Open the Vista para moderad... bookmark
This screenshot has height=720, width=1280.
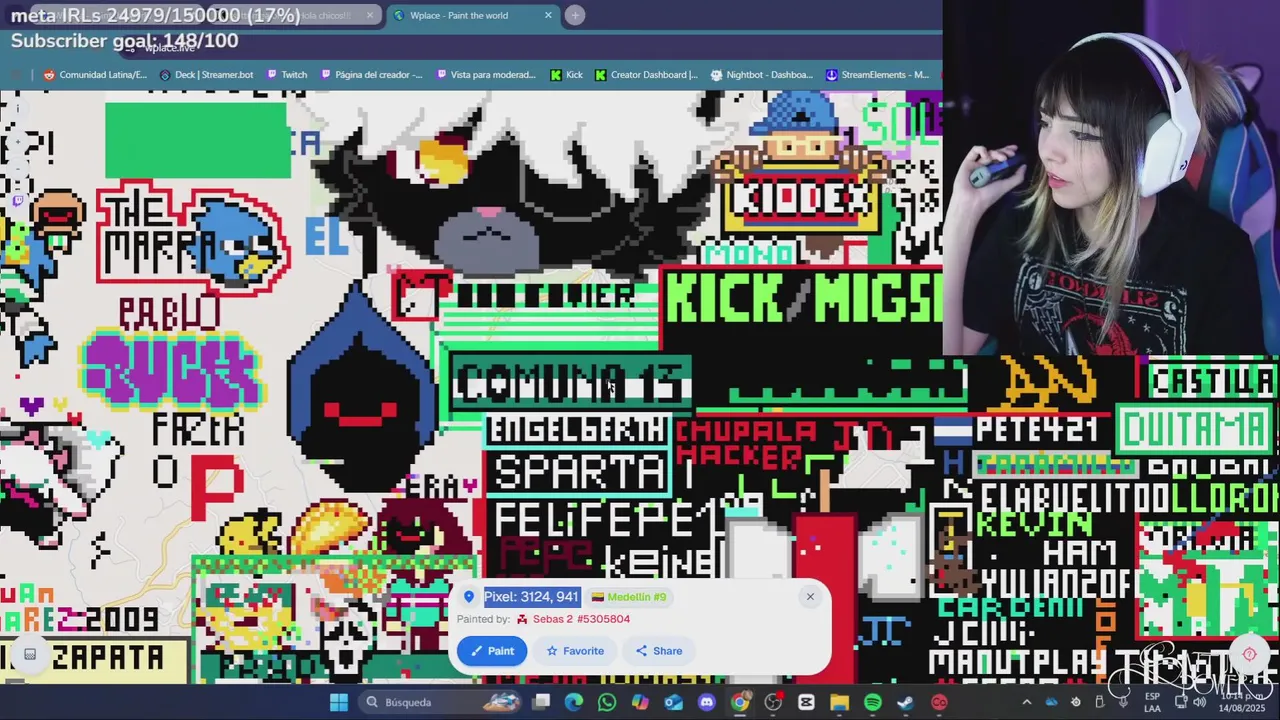pyautogui.click(x=486, y=74)
